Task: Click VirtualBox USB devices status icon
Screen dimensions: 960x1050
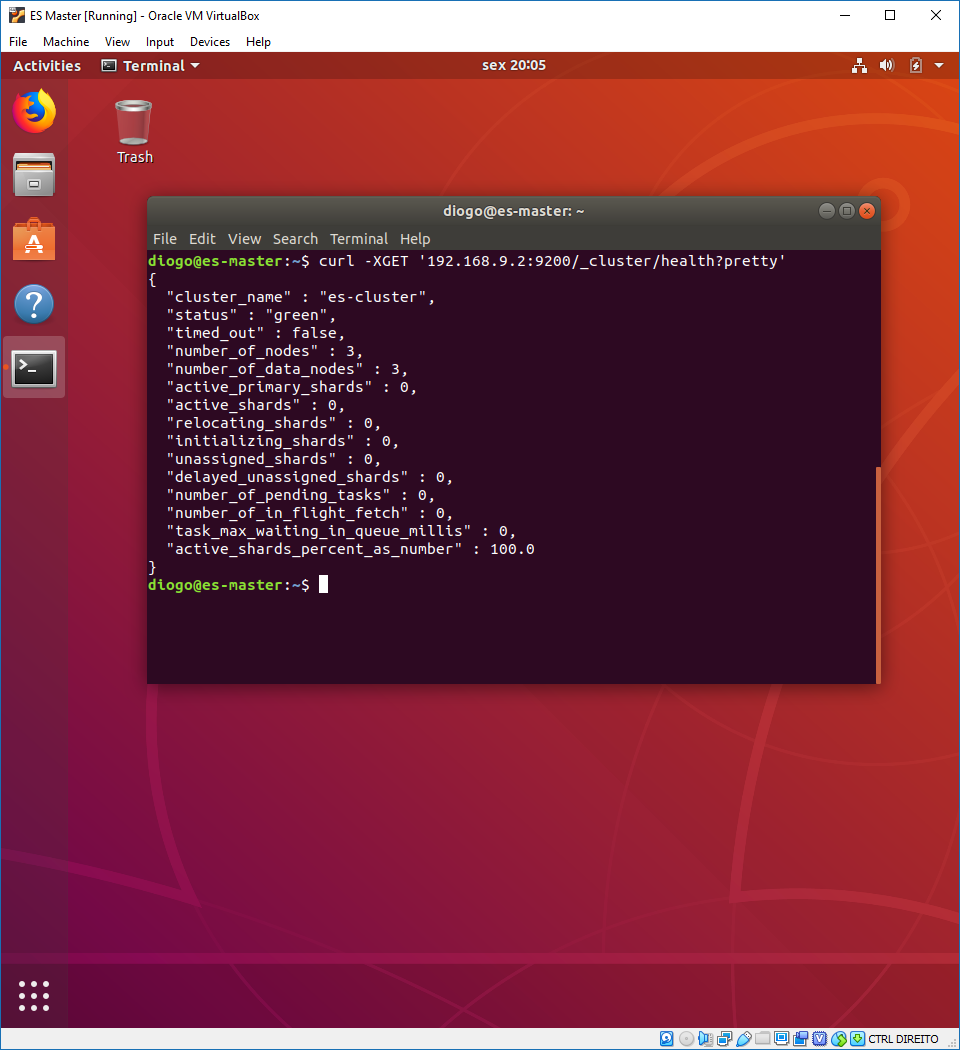Action: (744, 1039)
